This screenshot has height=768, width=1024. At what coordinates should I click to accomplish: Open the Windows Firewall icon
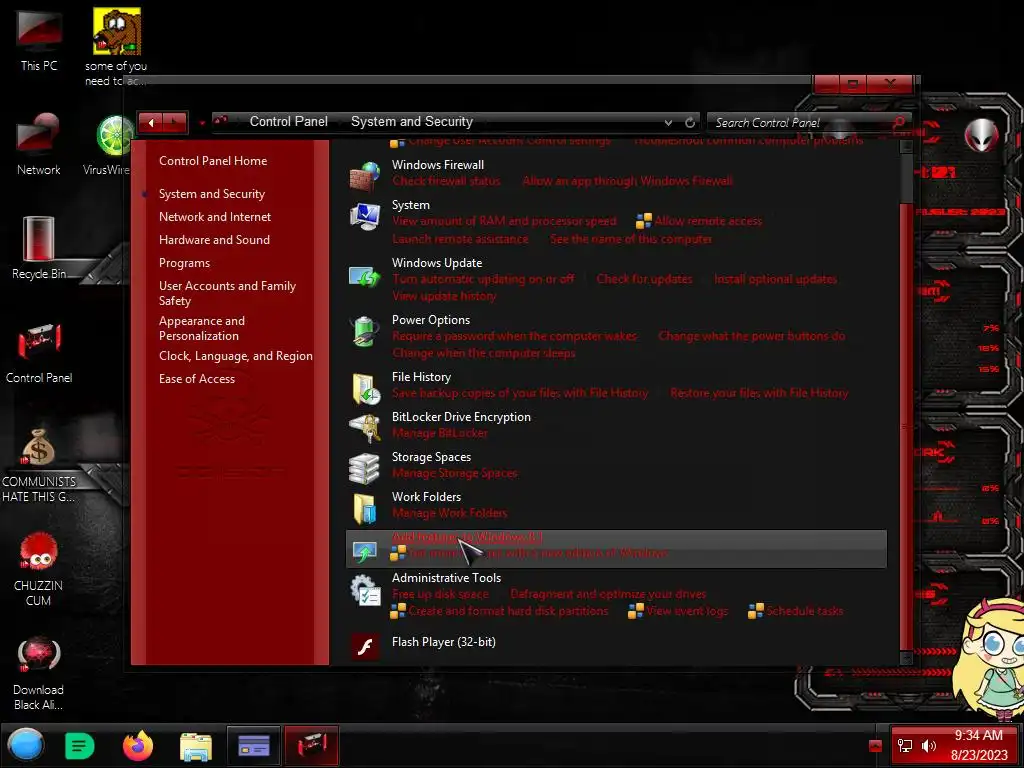pyautogui.click(x=364, y=176)
